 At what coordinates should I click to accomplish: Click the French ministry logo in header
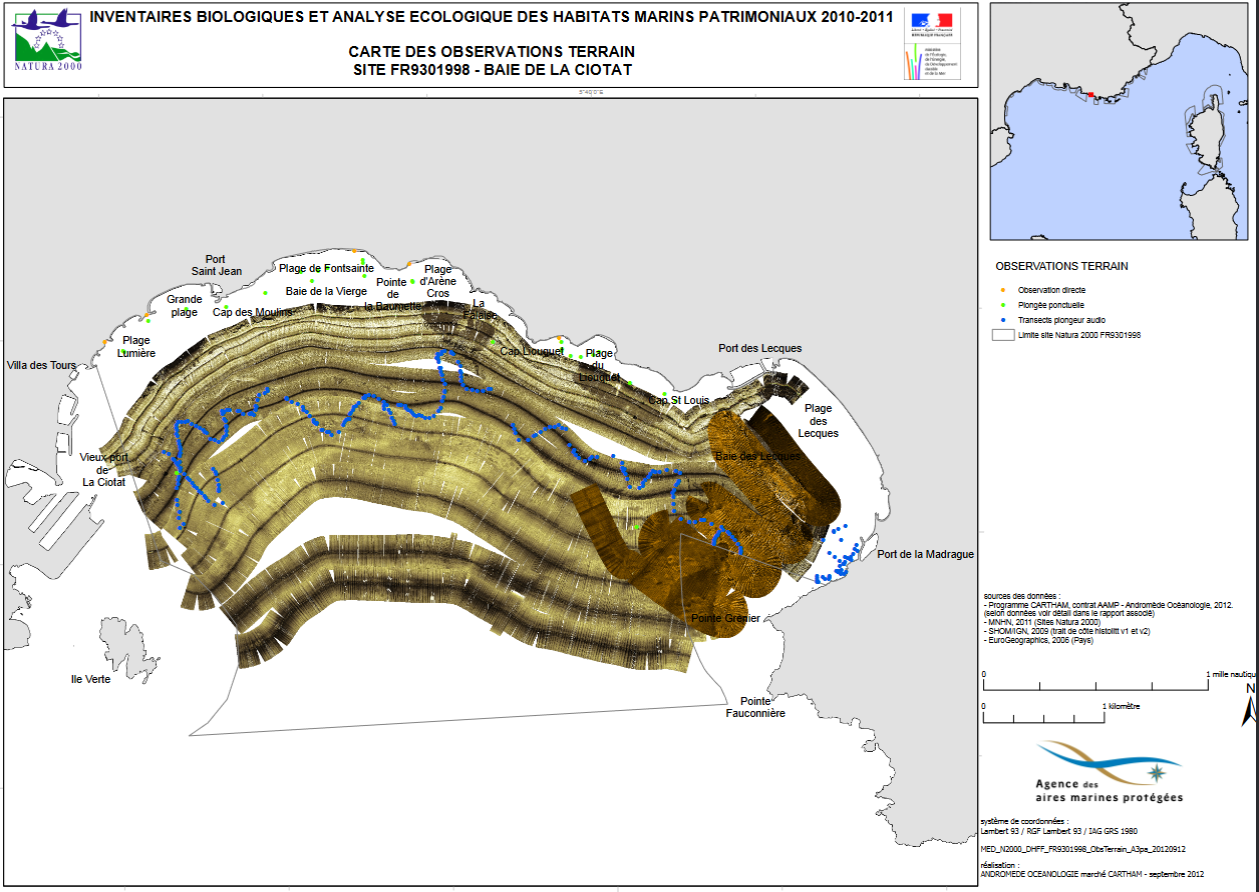(x=929, y=44)
